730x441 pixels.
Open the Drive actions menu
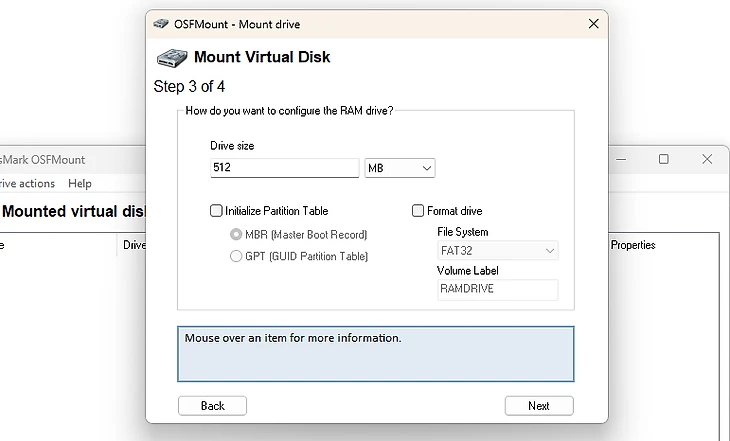[x=27, y=184]
